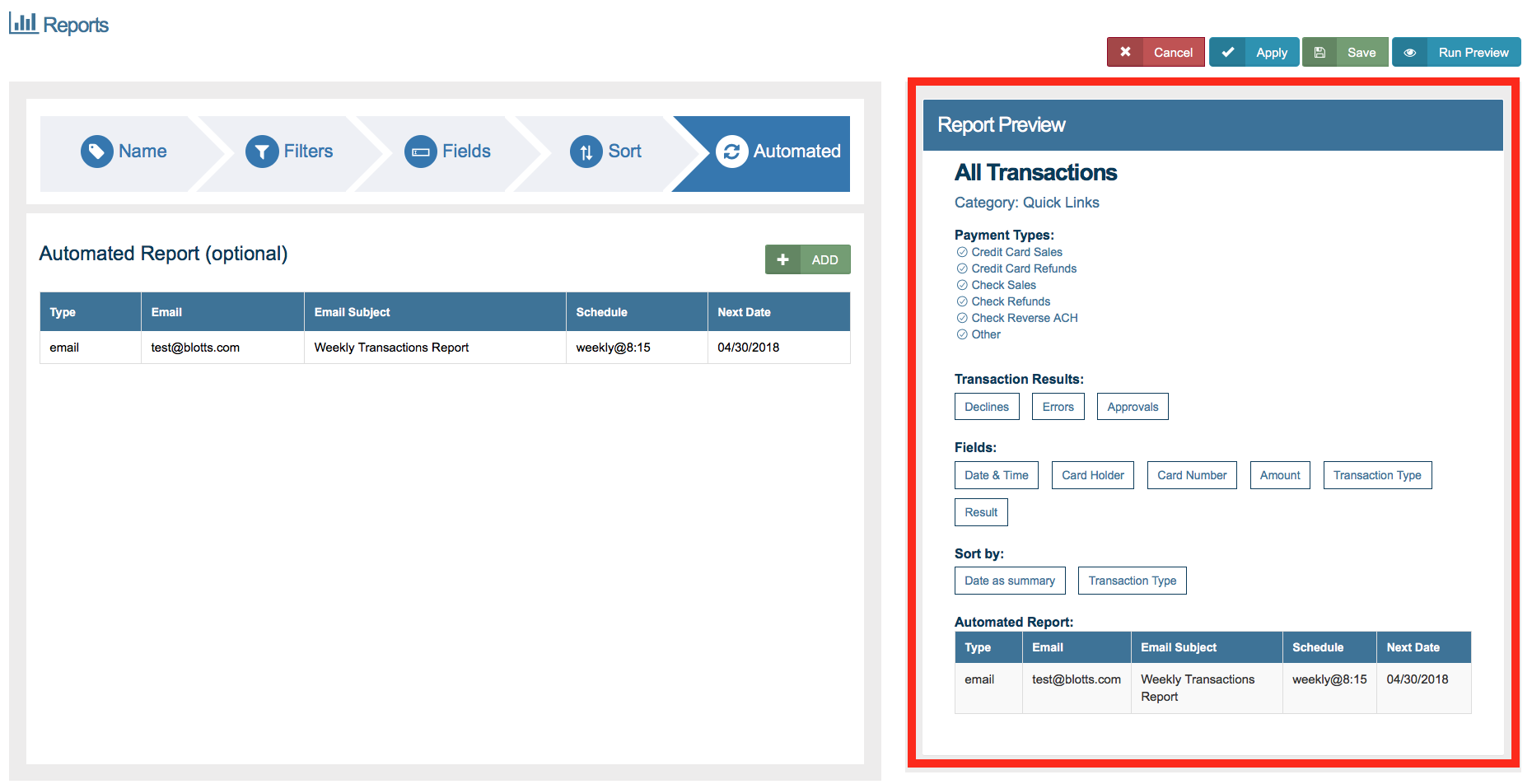The width and height of the screenshot is (1532, 784).
Task: Click the Automated step refresh icon
Action: coord(731,152)
